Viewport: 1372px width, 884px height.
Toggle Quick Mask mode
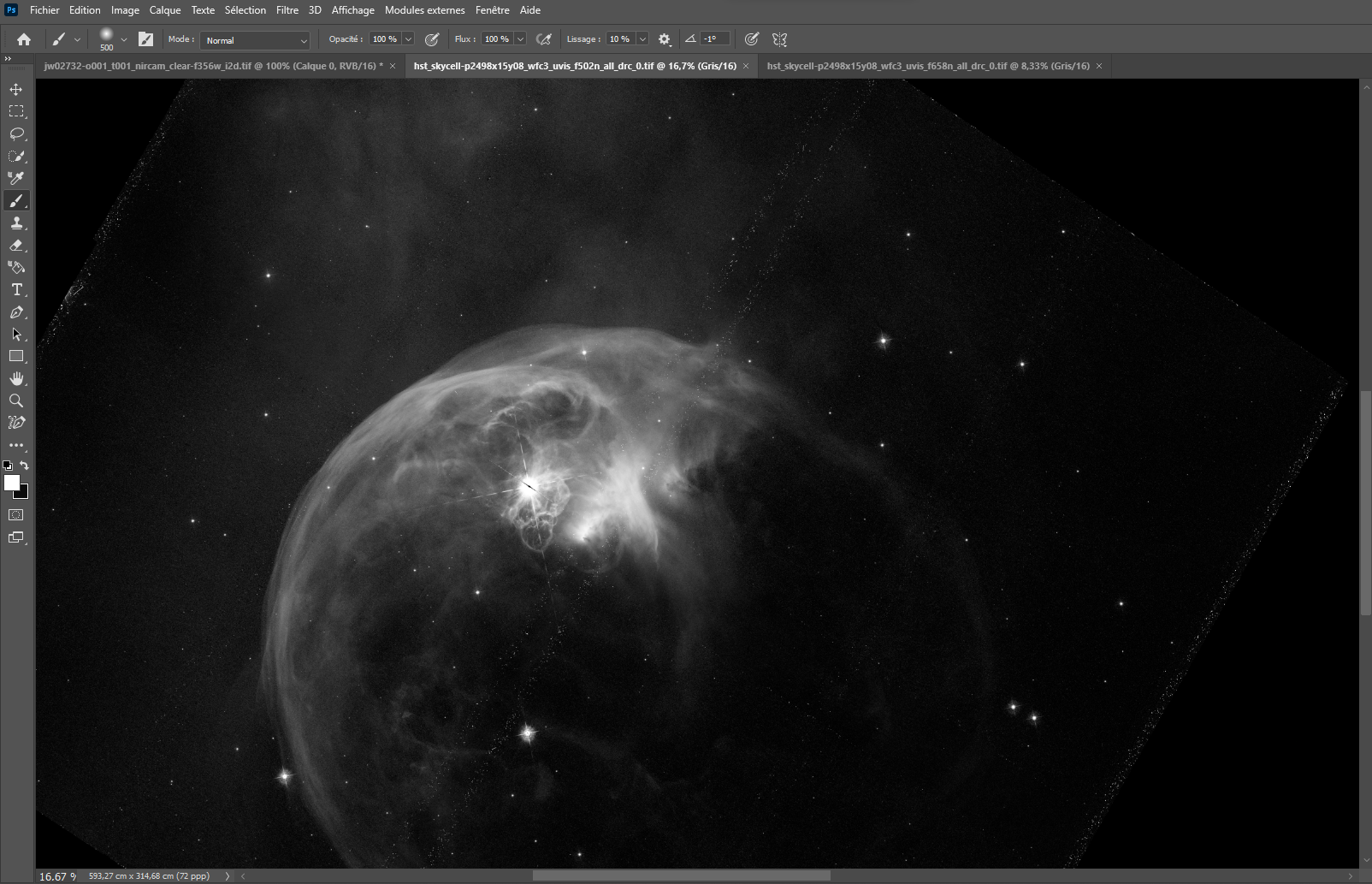pyautogui.click(x=16, y=515)
